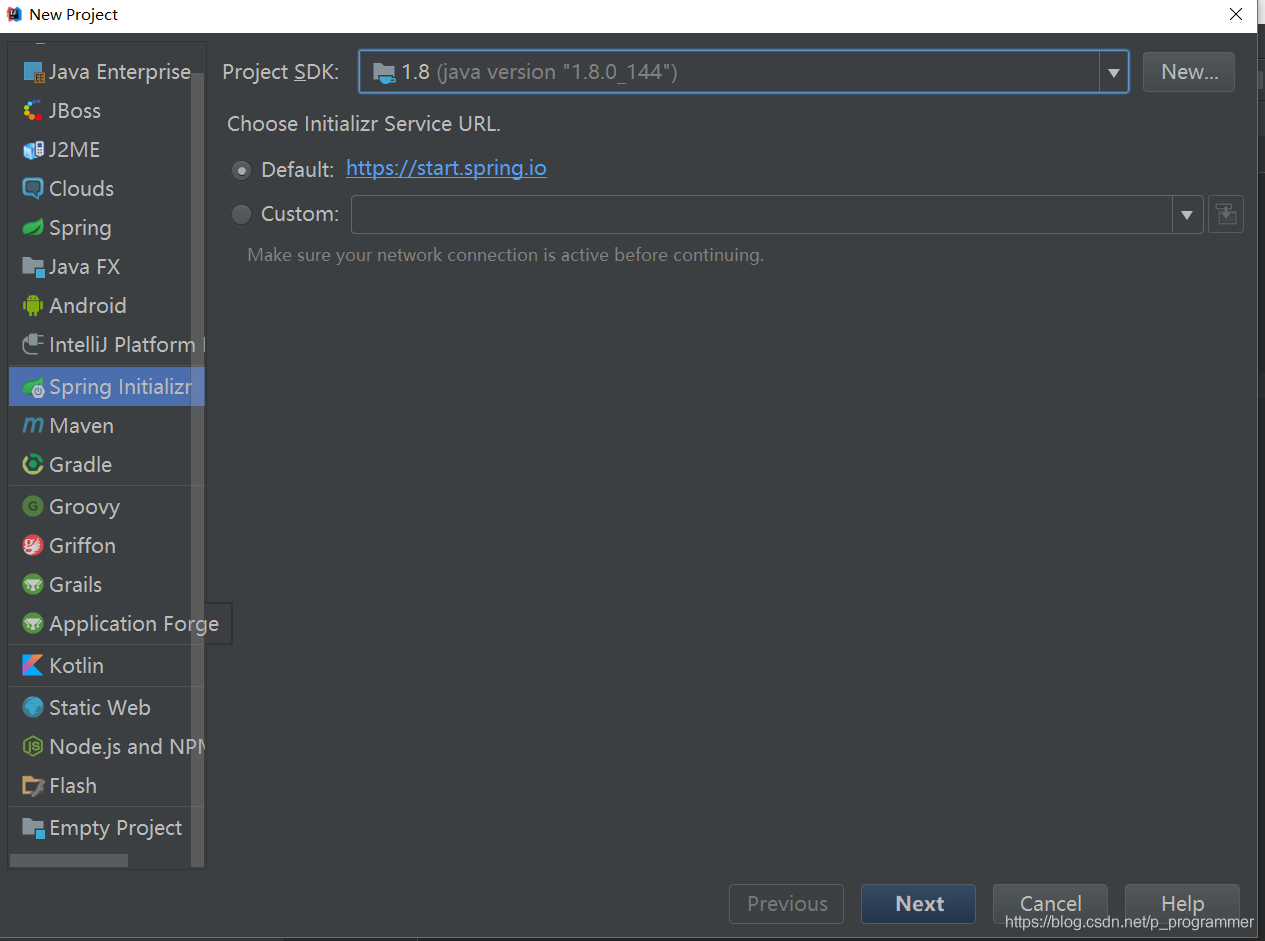
Task: Click the Maven m icon
Action: [33, 426]
